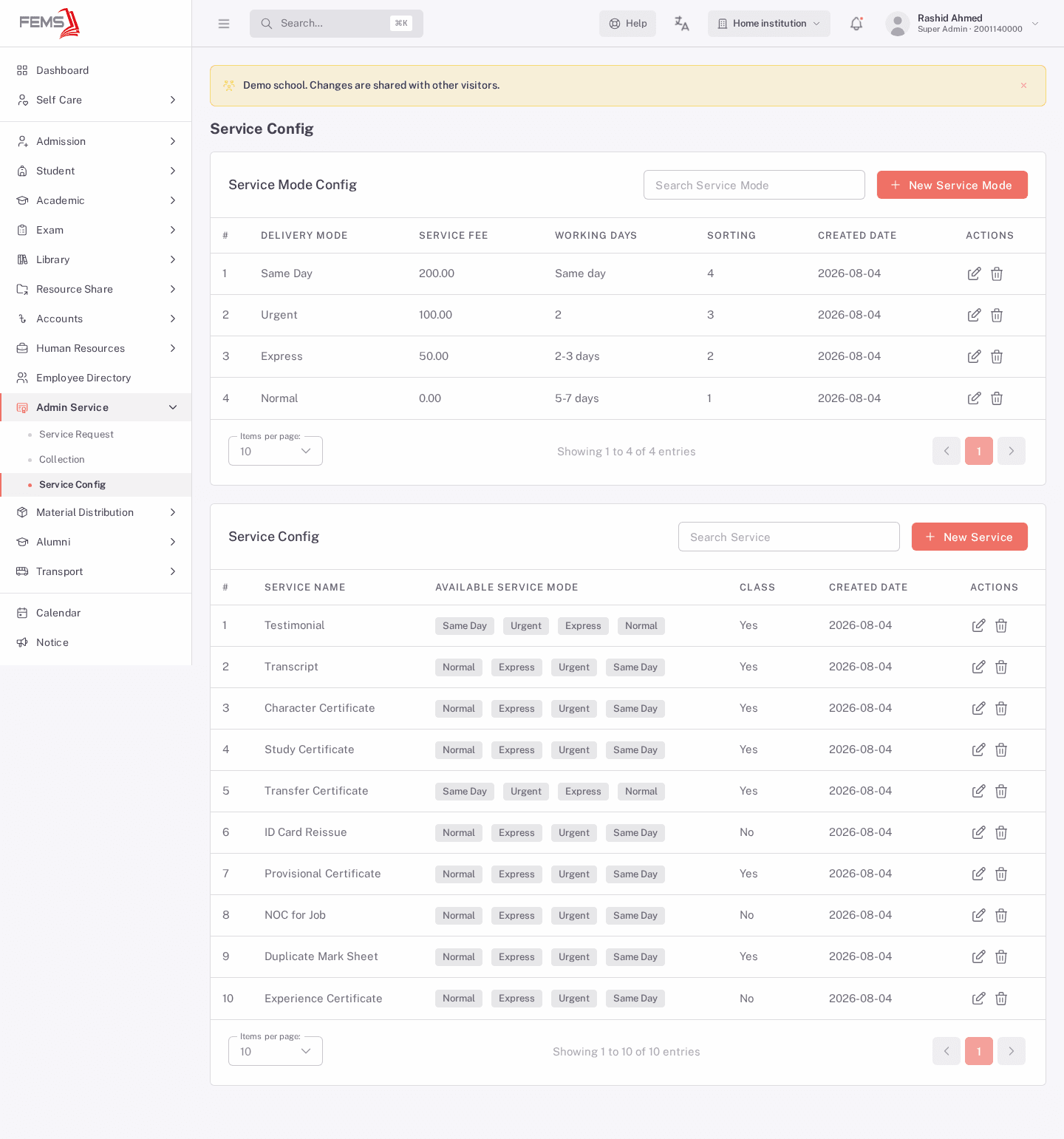
Task: Collapse the Admin Service sidebar menu
Action: (96, 407)
